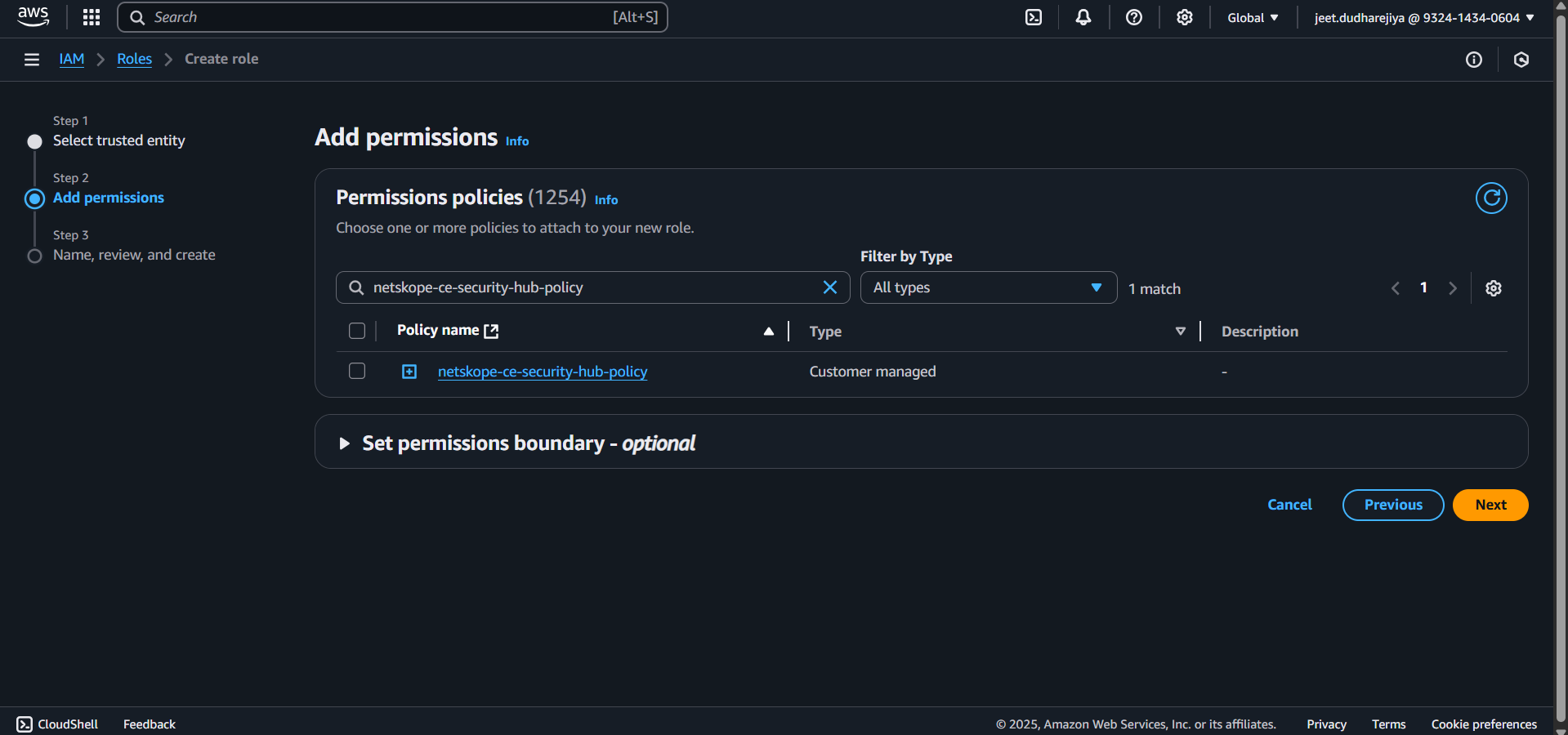Expand the netskope-ce-security-hub-policy row details
The image size is (1568, 735).
pyautogui.click(x=409, y=372)
